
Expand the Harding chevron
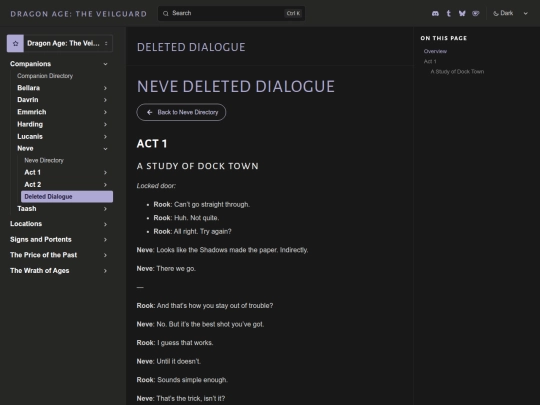(x=105, y=124)
